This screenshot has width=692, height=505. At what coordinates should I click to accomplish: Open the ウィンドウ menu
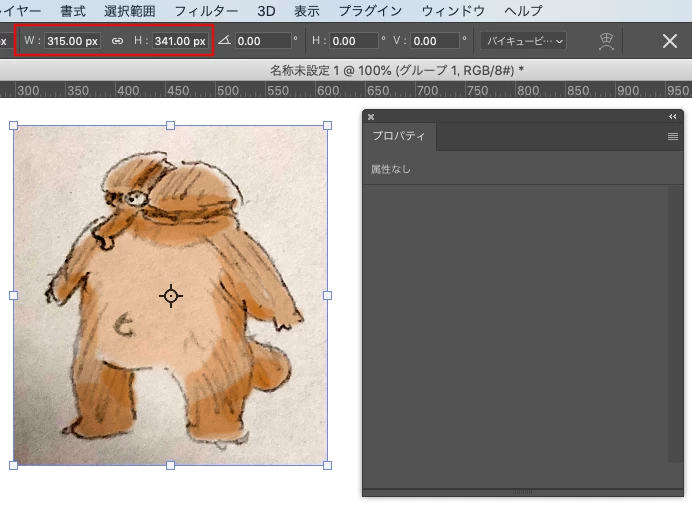coord(453,11)
